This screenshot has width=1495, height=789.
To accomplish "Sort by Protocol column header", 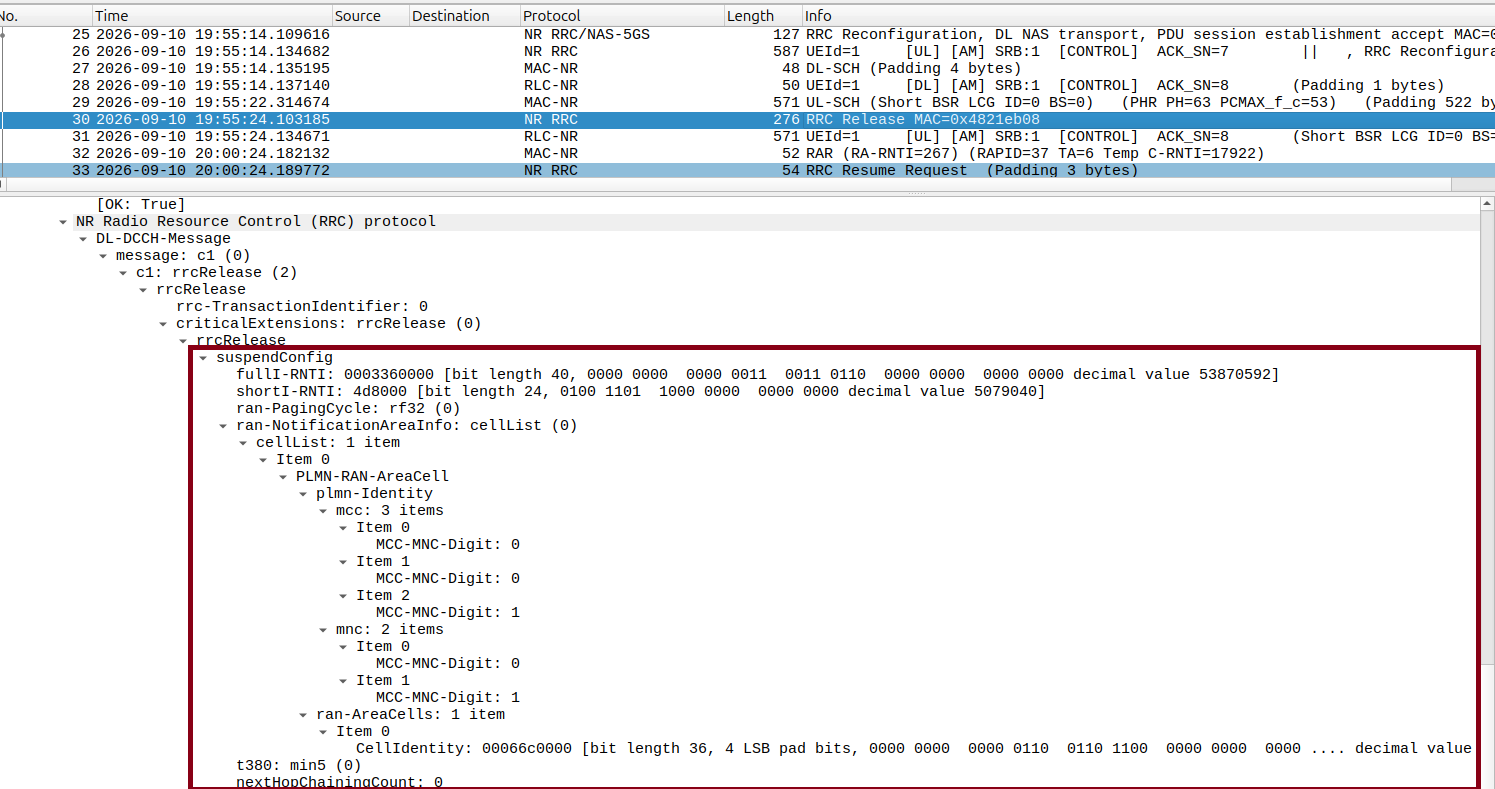I will (621, 16).
